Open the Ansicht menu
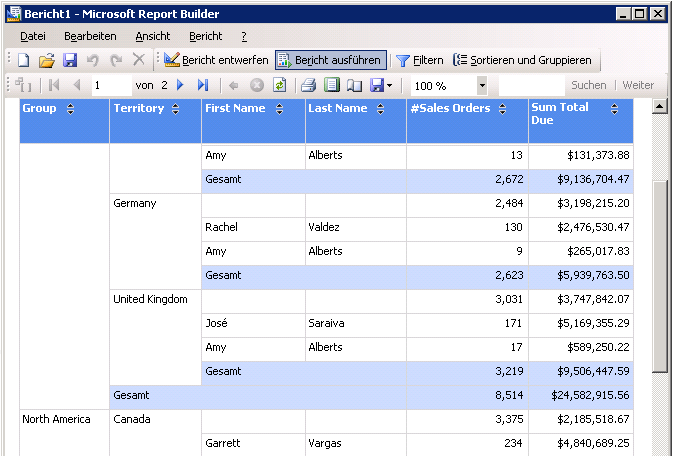The width and height of the screenshot is (673, 456). pos(153,36)
